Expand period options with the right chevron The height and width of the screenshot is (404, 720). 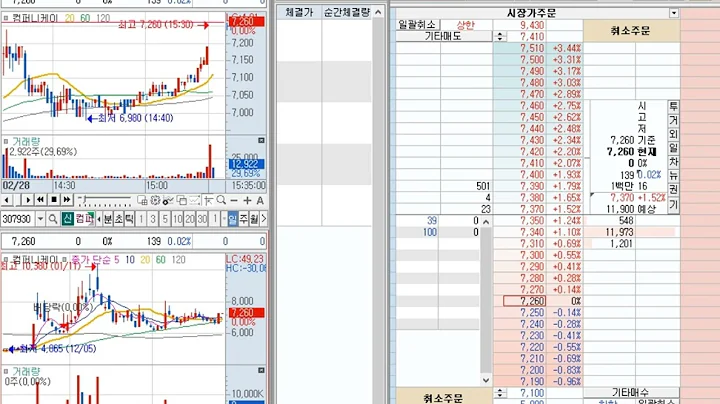(264, 219)
